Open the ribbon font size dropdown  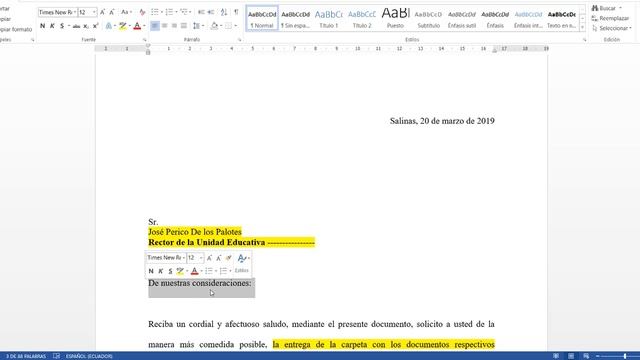point(94,12)
